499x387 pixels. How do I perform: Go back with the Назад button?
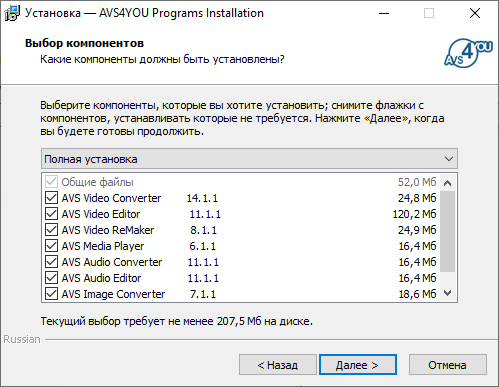[x=278, y=365]
